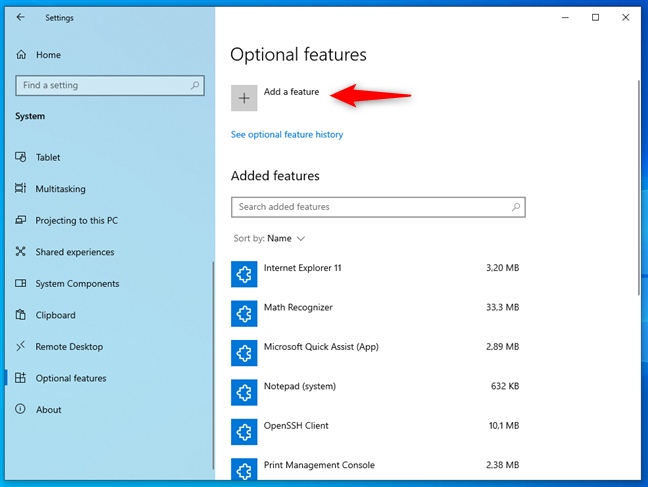Open the Home icon in sidebar
Viewport: 648px width, 487px height.
click(21, 55)
